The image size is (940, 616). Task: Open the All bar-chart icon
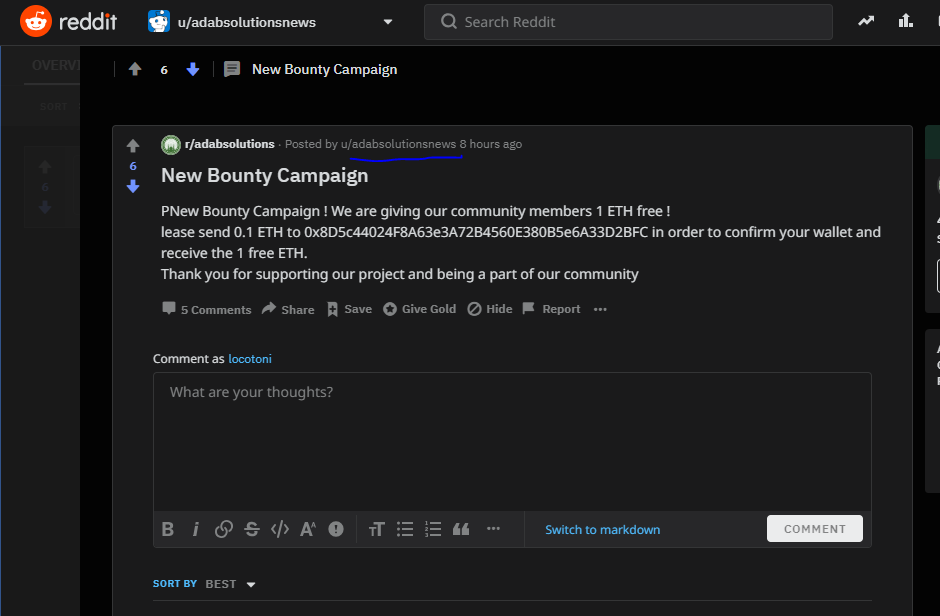905,22
